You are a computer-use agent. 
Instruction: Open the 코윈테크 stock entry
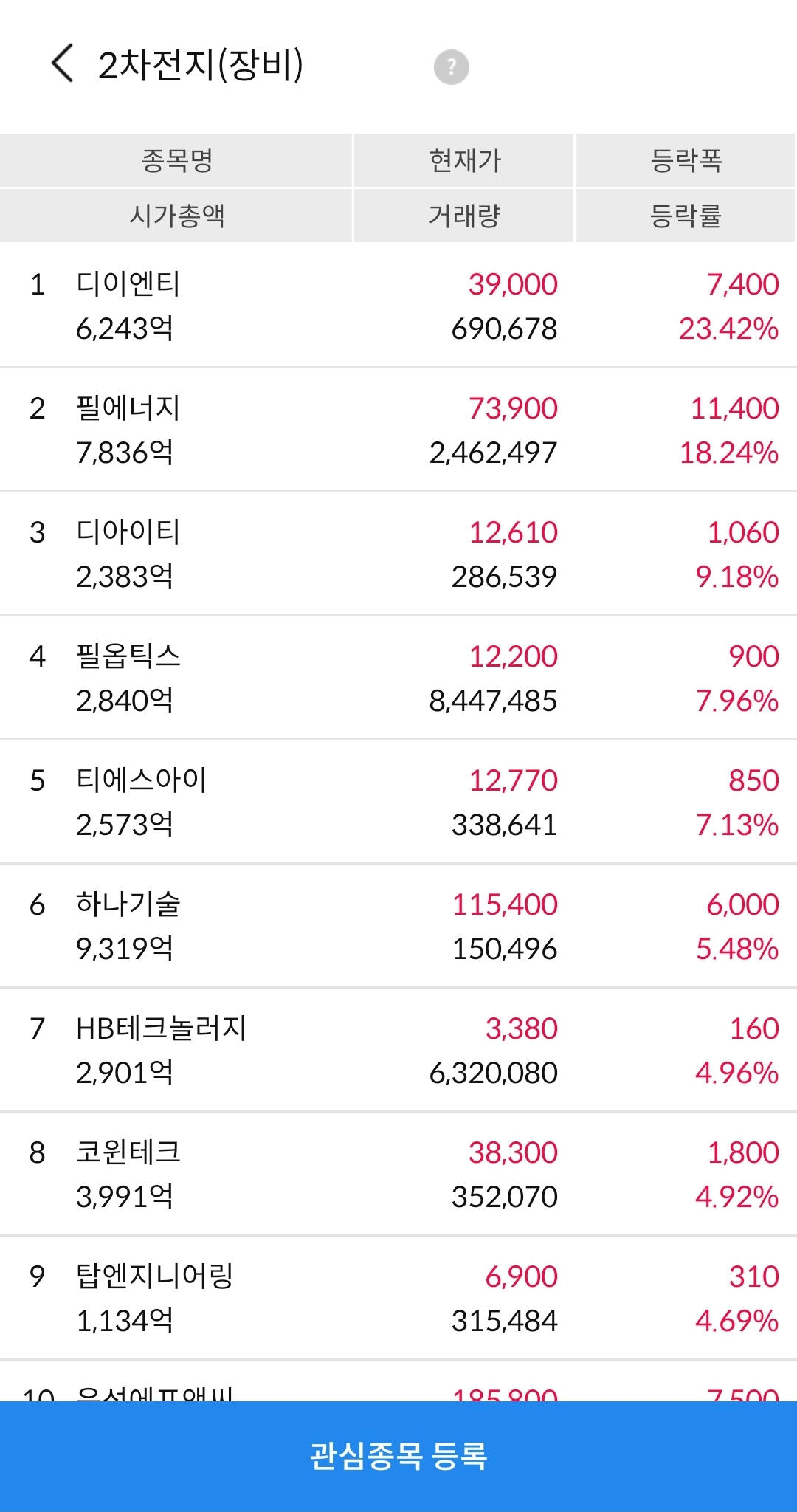(128, 1152)
